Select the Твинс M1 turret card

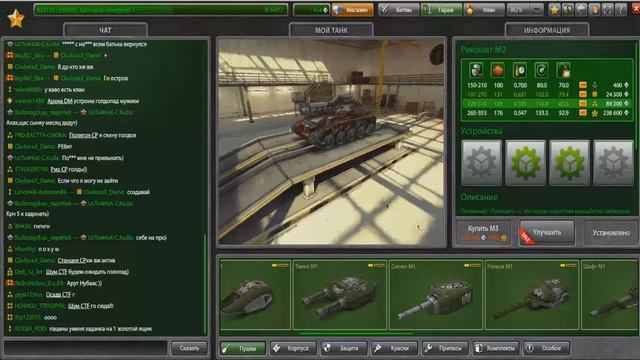[340, 295]
